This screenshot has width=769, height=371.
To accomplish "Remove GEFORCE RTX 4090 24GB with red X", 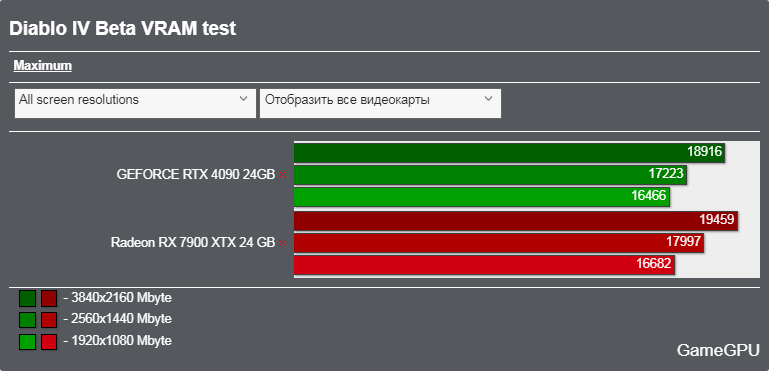I will point(282,175).
